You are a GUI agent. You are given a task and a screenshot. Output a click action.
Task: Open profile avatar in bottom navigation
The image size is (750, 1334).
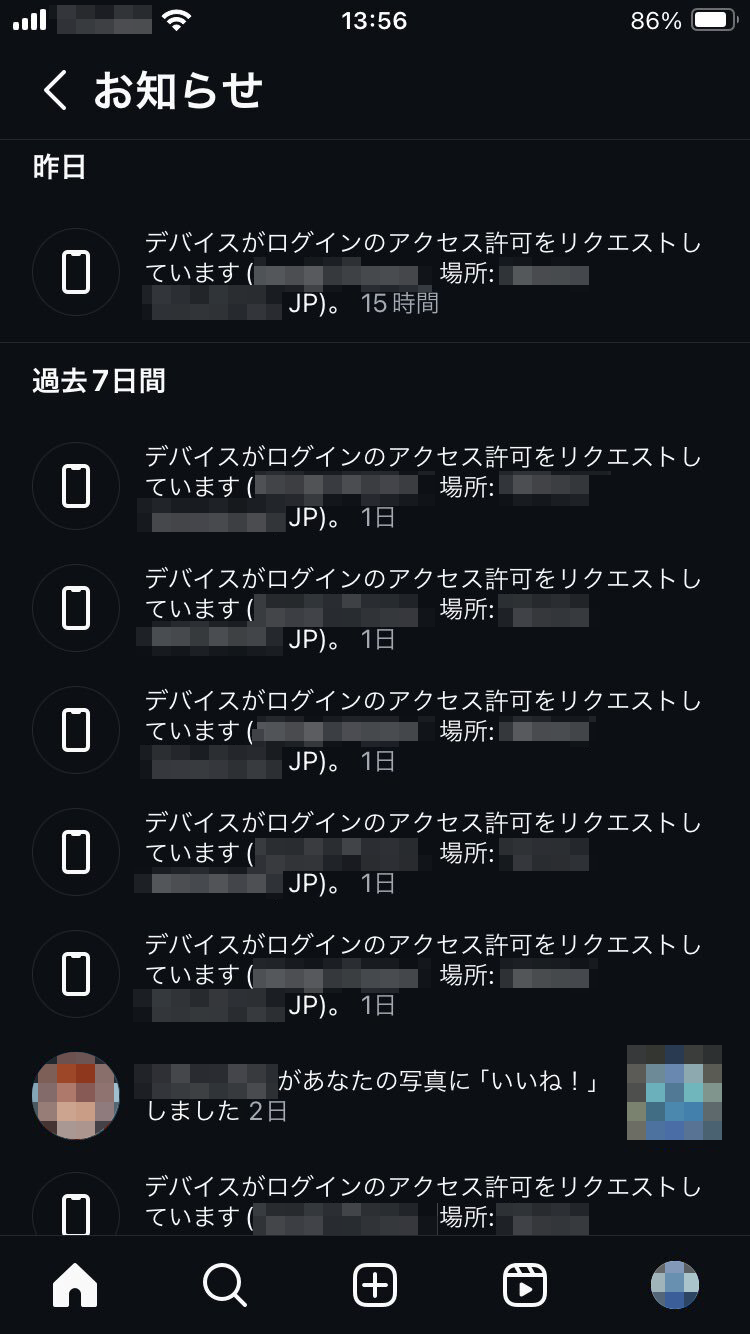(x=675, y=1285)
